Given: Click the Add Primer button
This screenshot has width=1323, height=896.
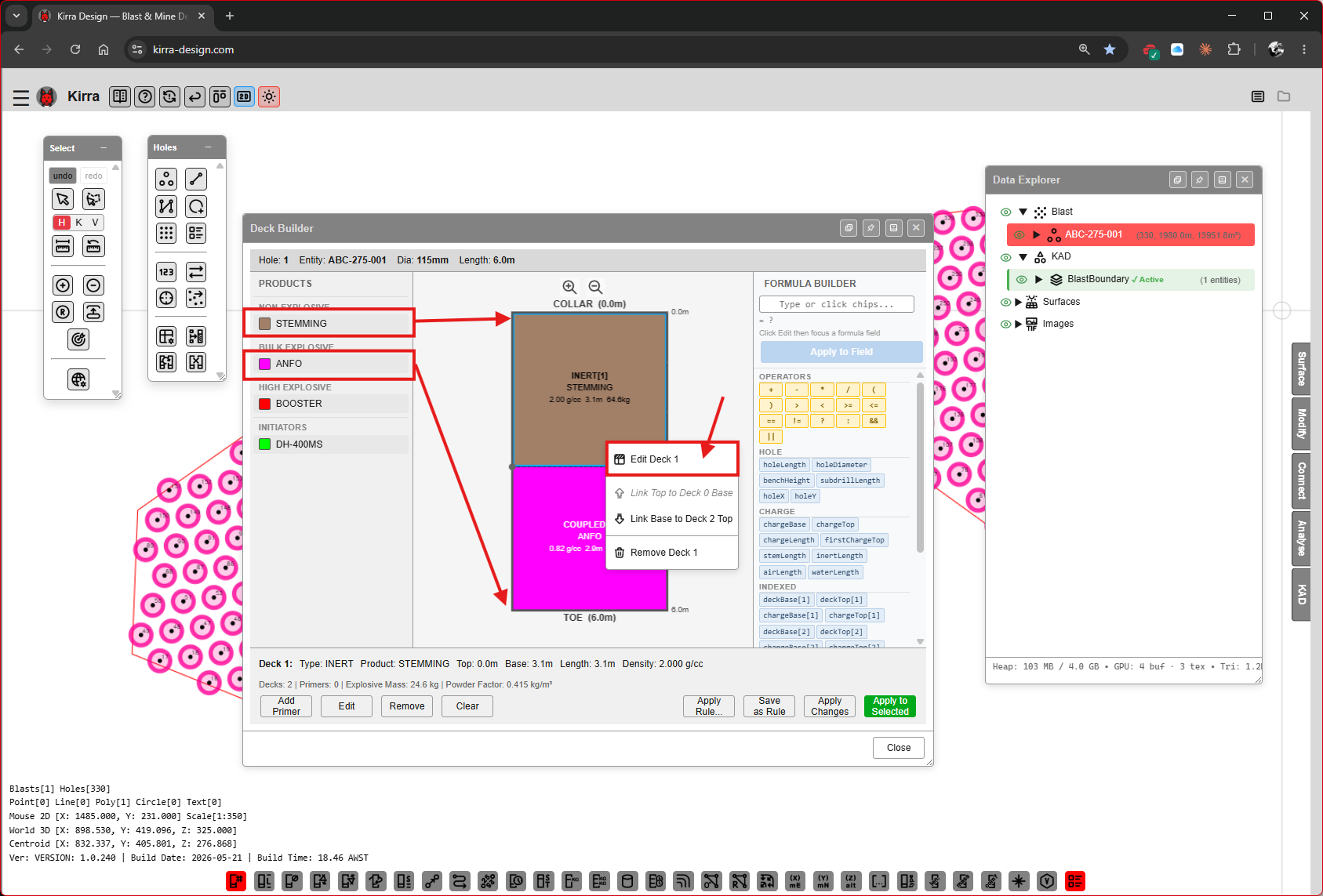Looking at the screenshot, I should pyautogui.click(x=286, y=706).
